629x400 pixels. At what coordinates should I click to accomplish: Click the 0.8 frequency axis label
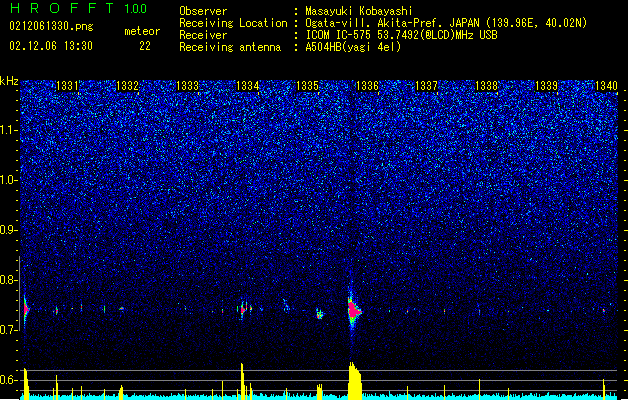tap(9, 280)
